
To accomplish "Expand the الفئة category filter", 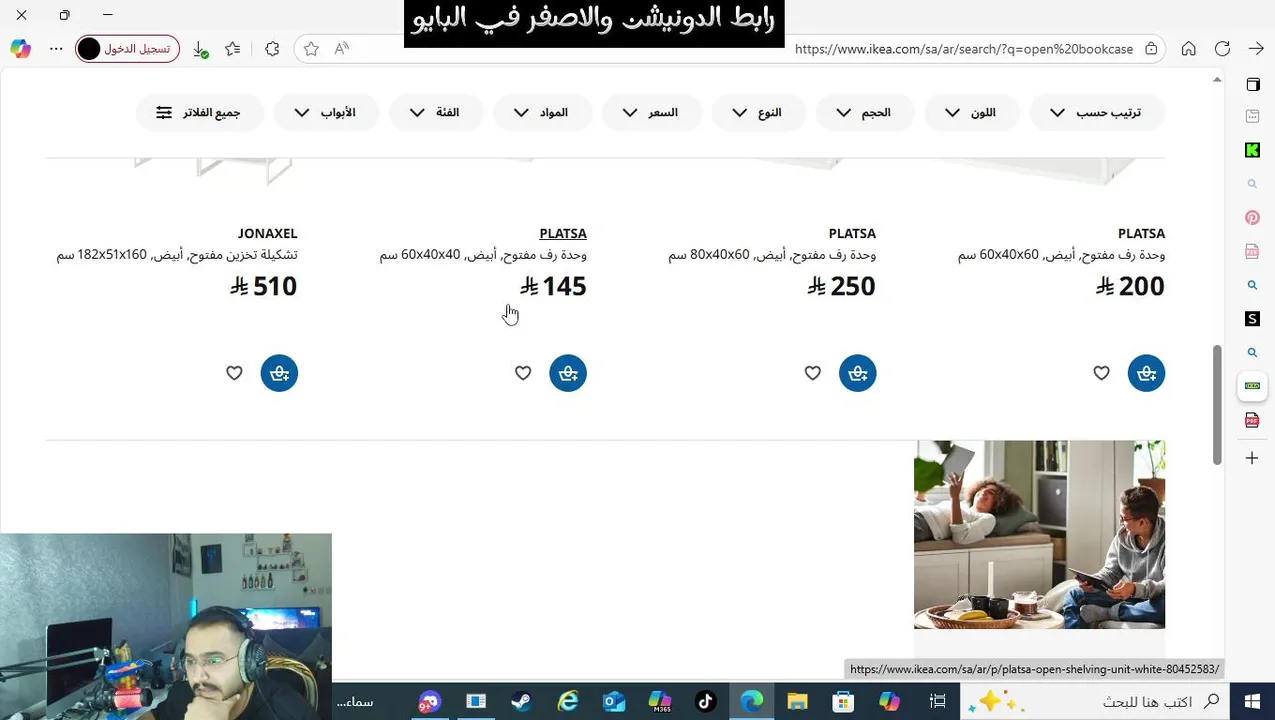I will point(436,113).
